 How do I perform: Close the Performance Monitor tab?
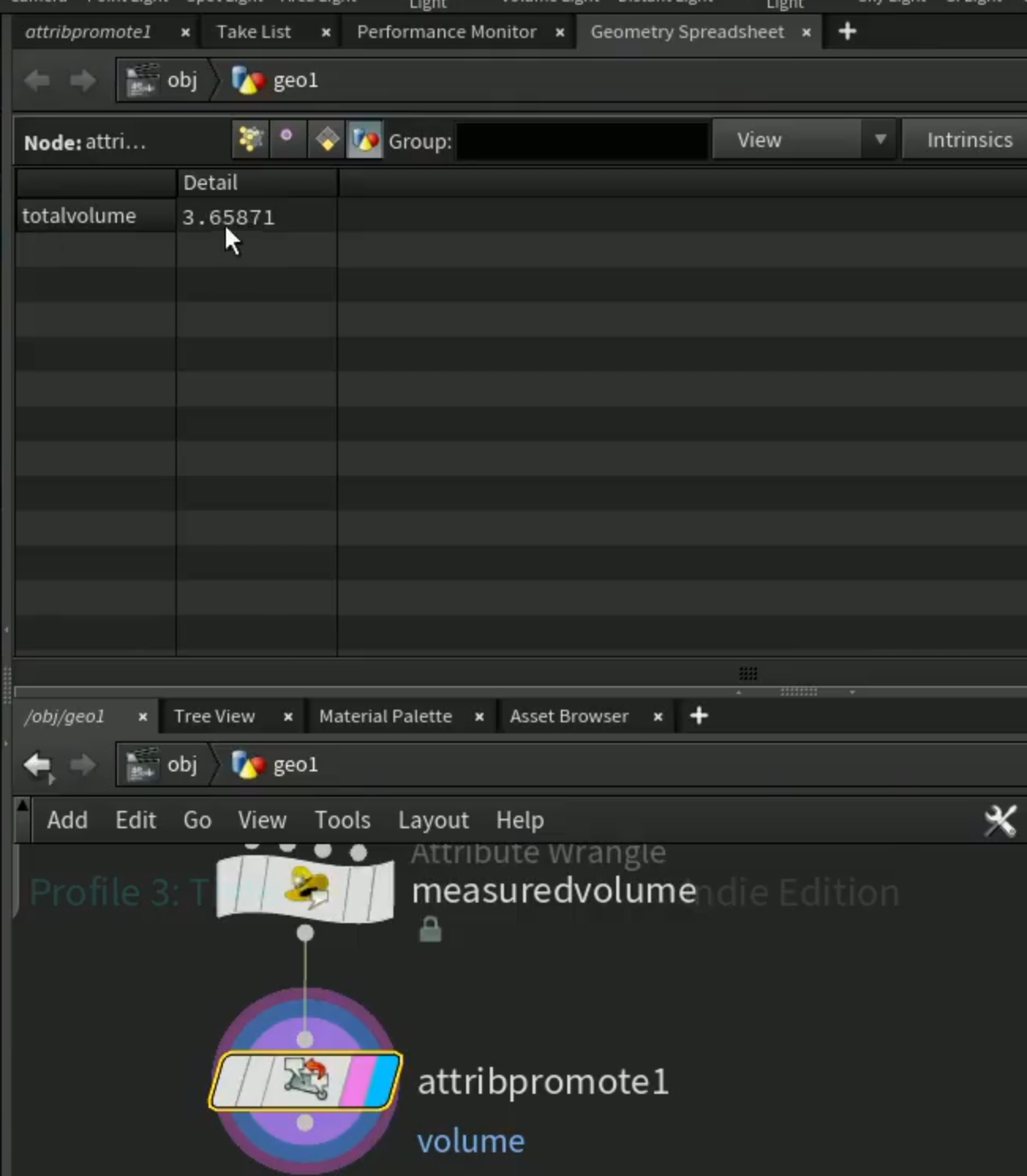point(559,32)
